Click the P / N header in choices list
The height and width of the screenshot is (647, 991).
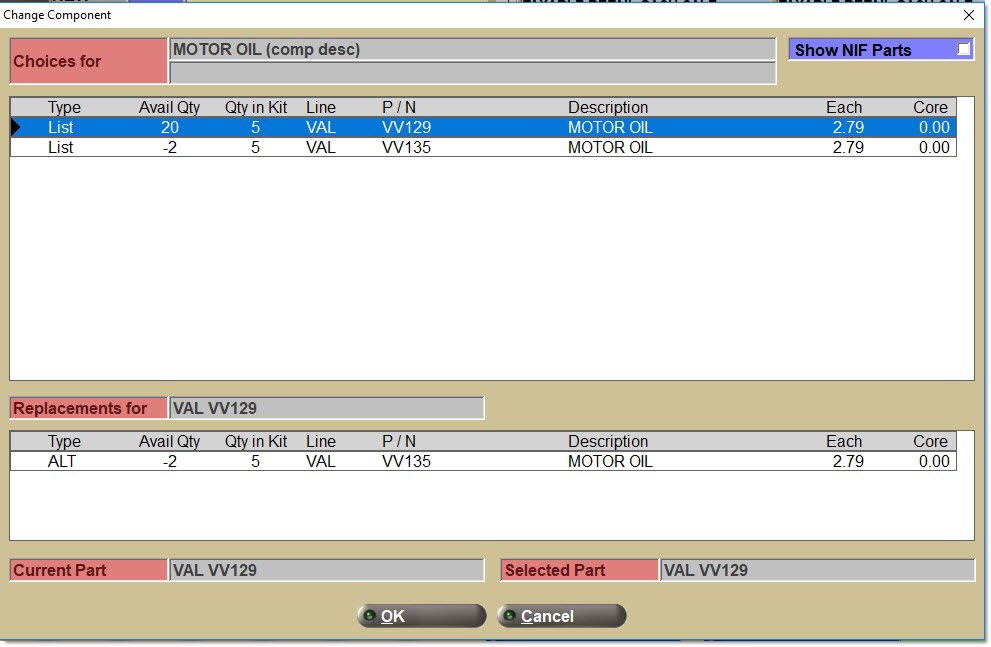click(x=401, y=108)
